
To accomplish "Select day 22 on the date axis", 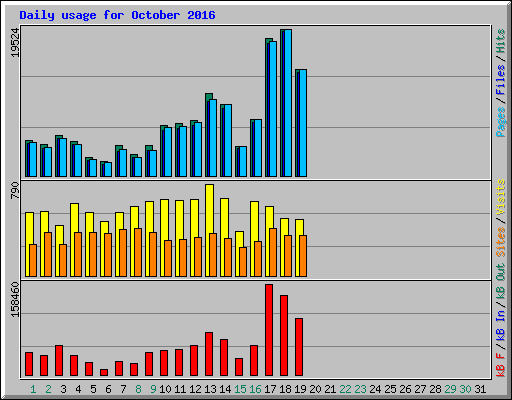I will pyautogui.click(x=345, y=389).
